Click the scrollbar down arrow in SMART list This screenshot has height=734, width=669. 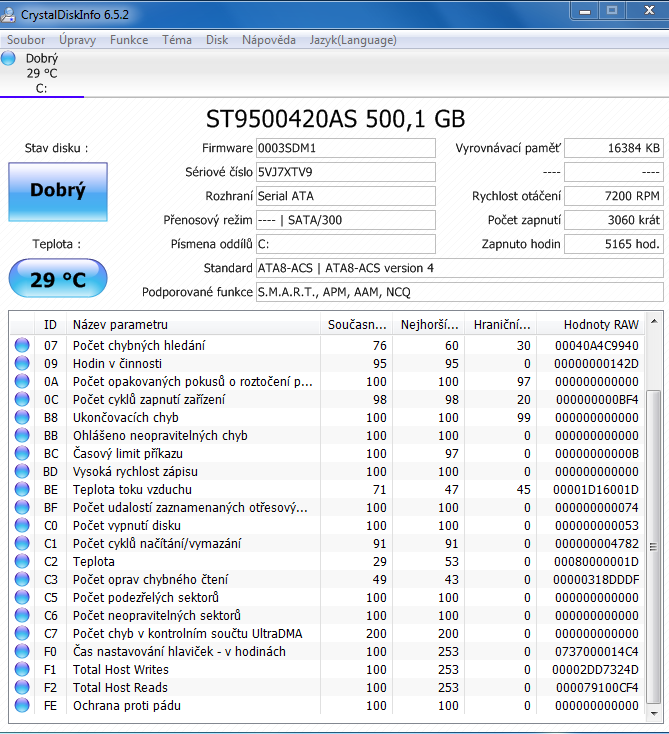click(654, 713)
